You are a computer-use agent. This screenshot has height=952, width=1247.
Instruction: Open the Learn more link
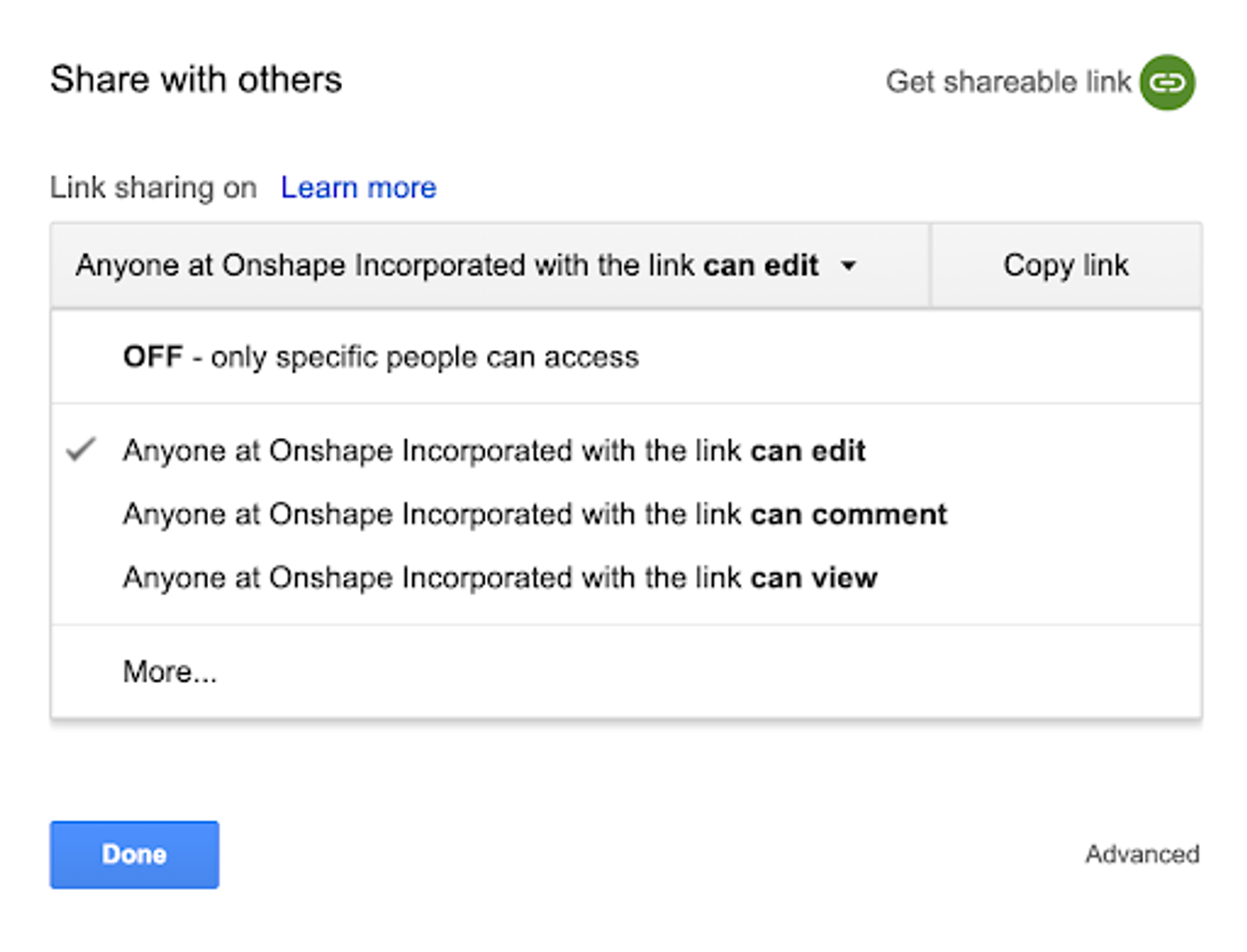(x=359, y=188)
